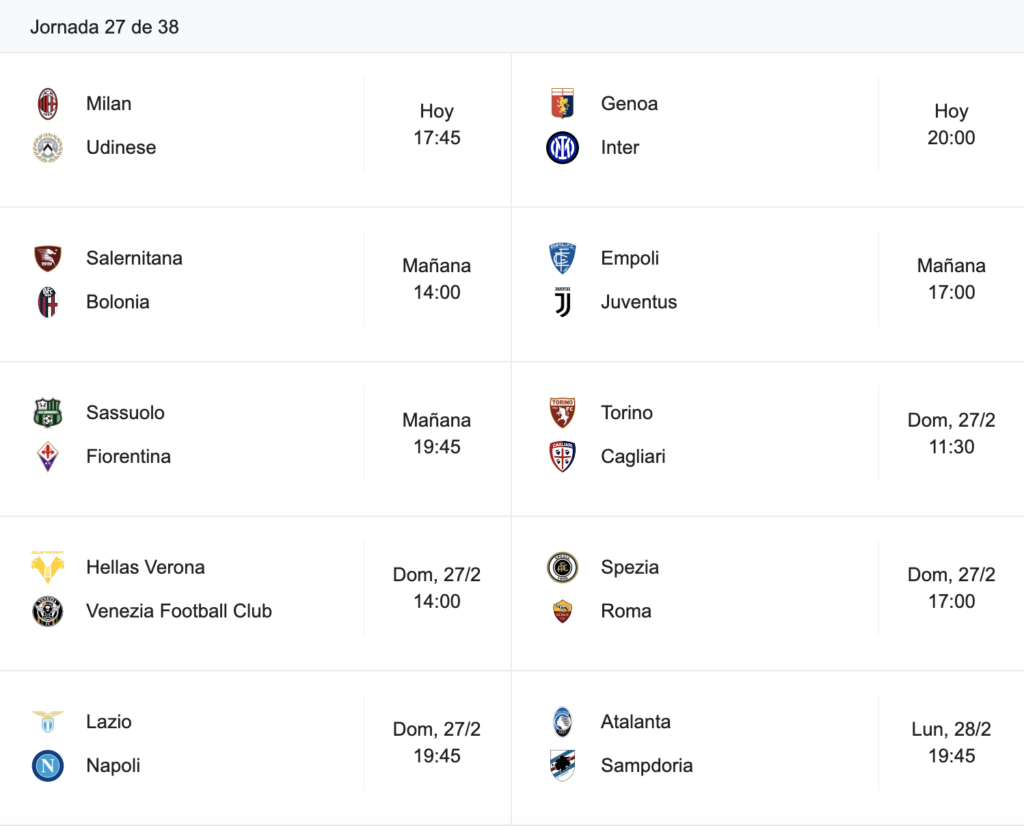
Task: Open the Venezia Football Club name
Action: click(x=179, y=611)
